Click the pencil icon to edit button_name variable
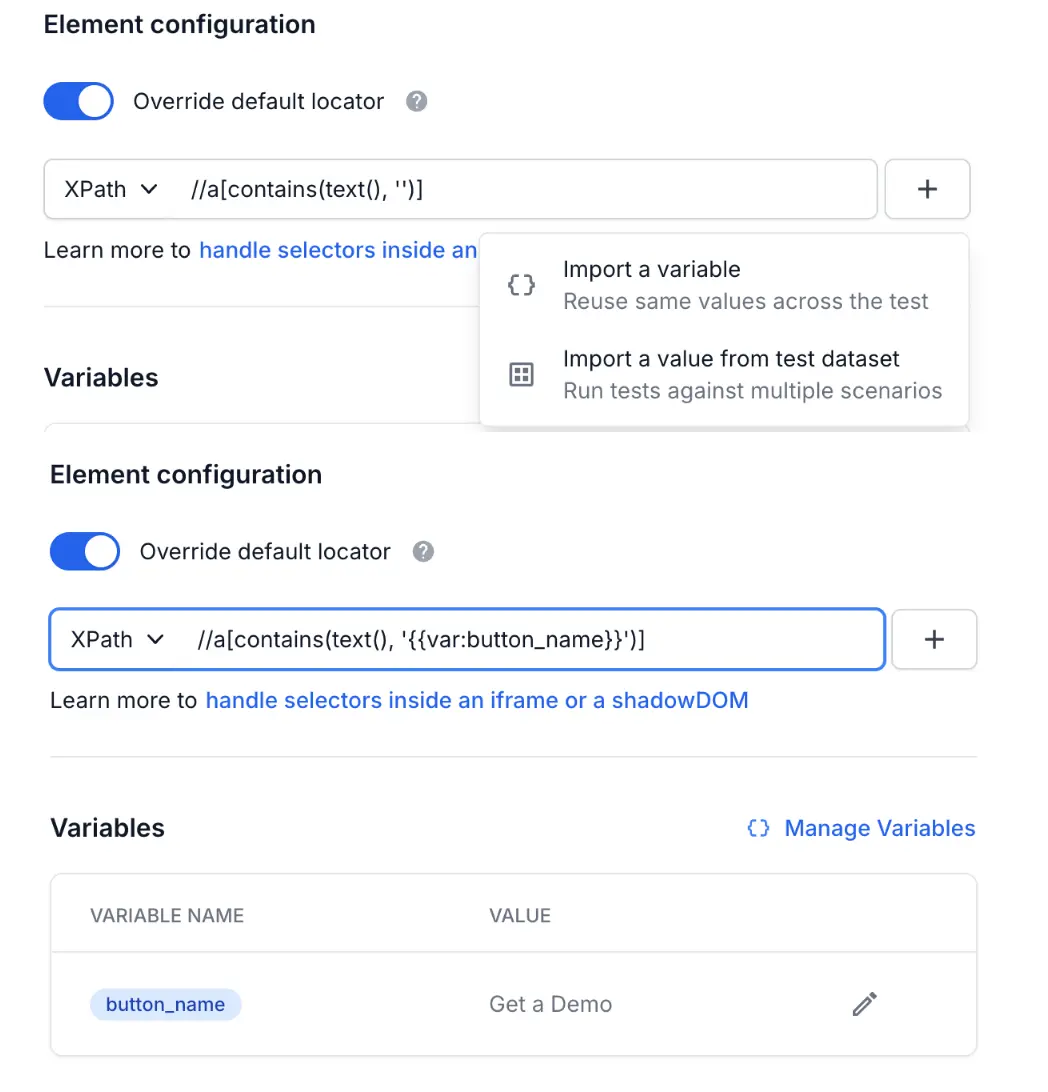The height and width of the screenshot is (1092, 1048). pyautogui.click(x=865, y=1004)
